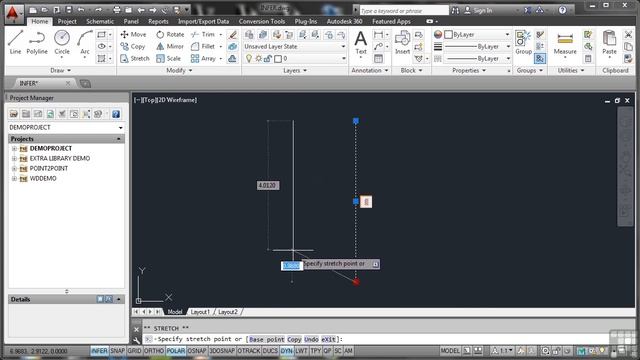The image size is (640, 360).
Task: Expand the Layers panel
Action: (295, 71)
